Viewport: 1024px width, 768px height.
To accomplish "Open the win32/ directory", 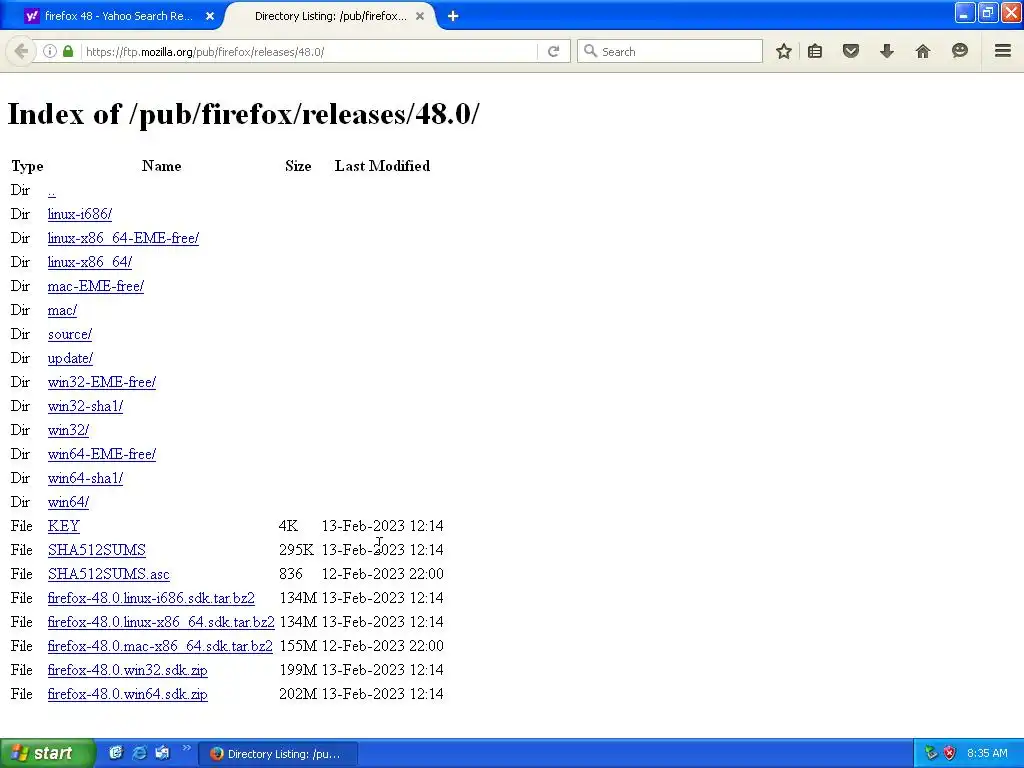I will tap(68, 430).
